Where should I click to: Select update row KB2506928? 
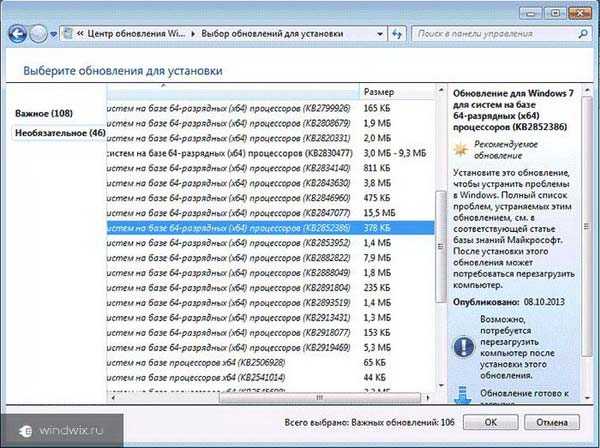click(271, 362)
